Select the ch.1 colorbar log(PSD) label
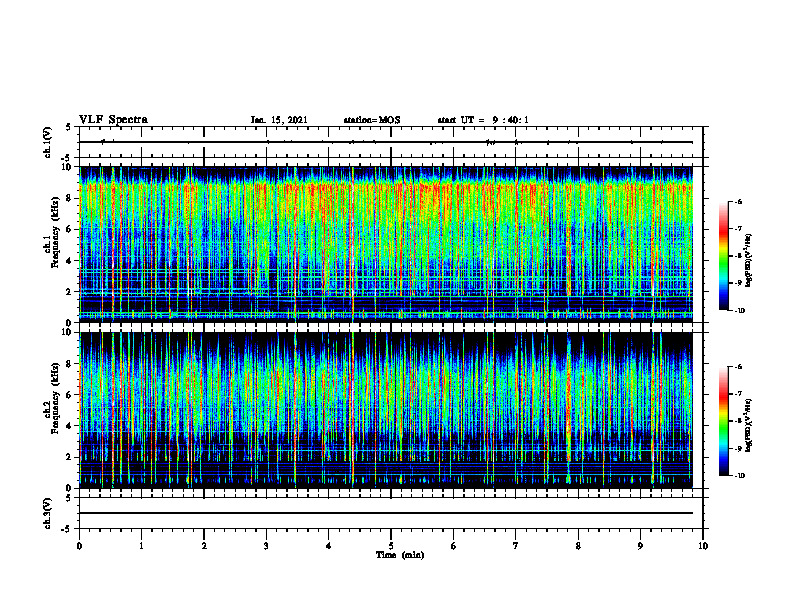This screenshot has height=612, width=792. click(x=749, y=261)
